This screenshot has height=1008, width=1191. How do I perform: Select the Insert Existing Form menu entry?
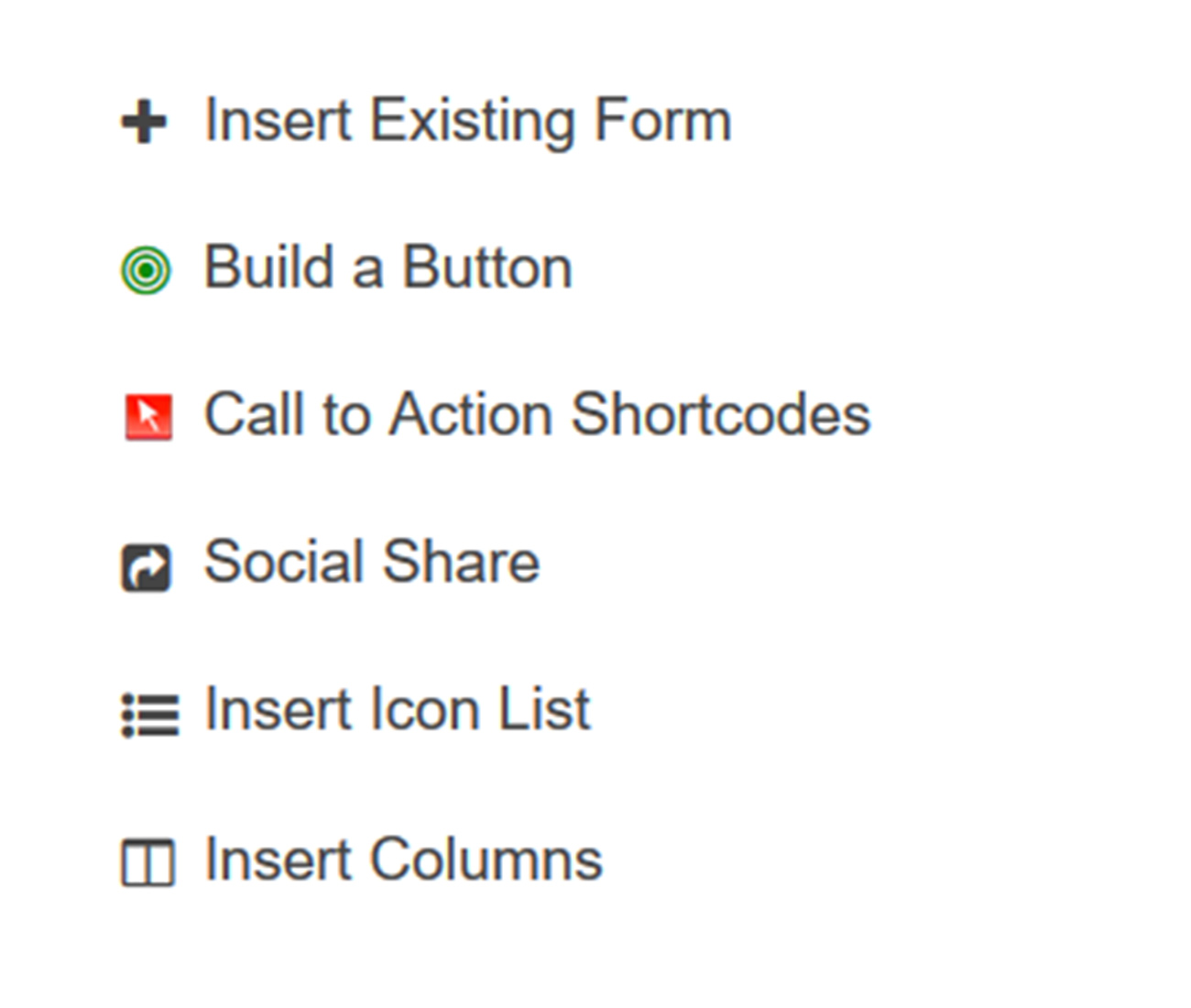(427, 121)
